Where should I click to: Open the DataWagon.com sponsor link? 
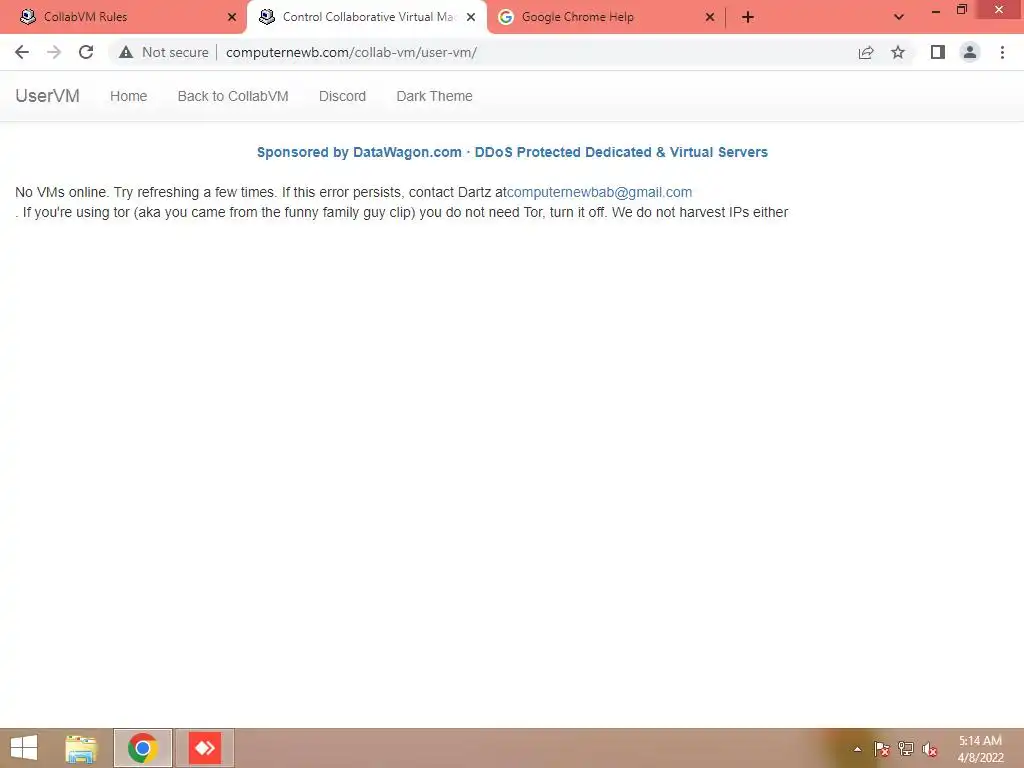click(x=512, y=152)
